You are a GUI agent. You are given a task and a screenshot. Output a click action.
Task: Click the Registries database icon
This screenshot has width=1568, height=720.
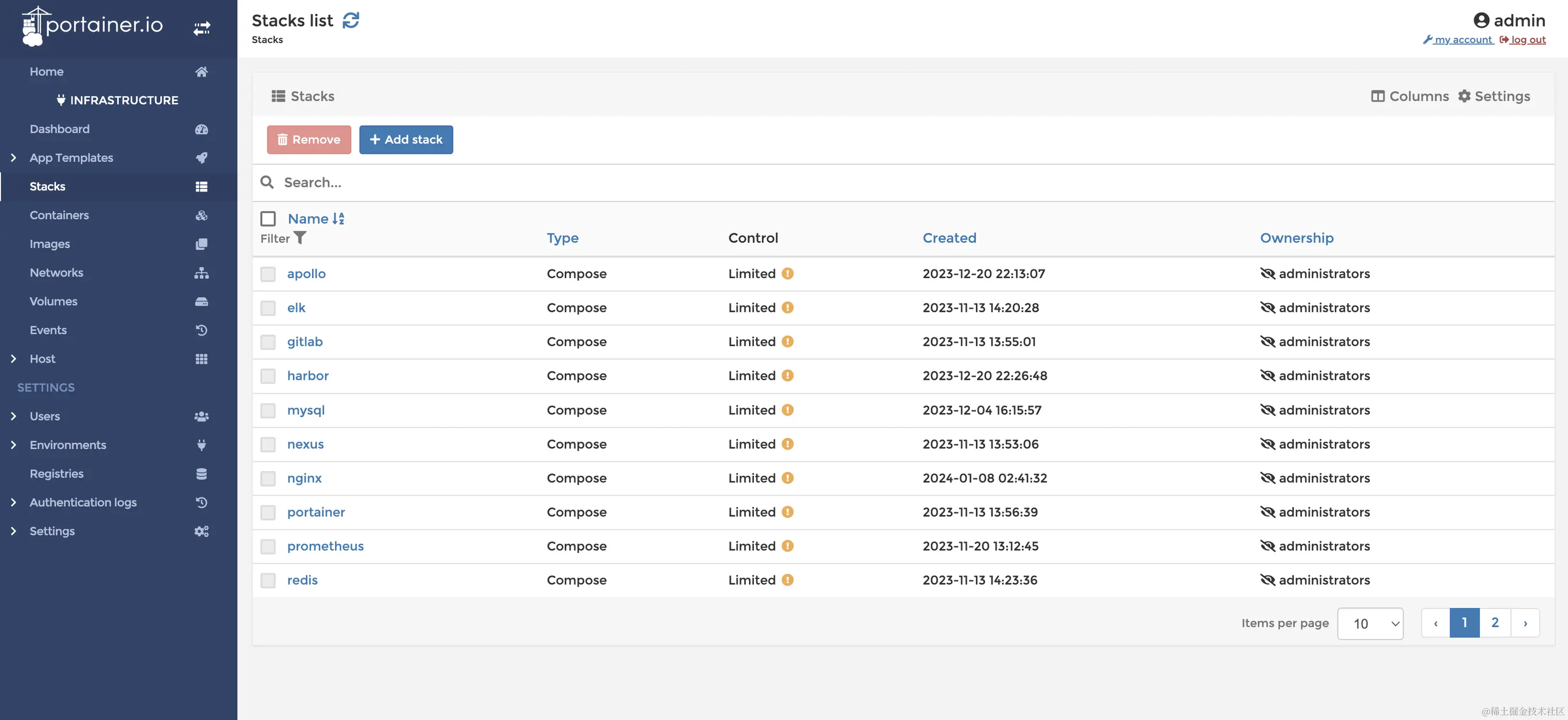(202, 474)
